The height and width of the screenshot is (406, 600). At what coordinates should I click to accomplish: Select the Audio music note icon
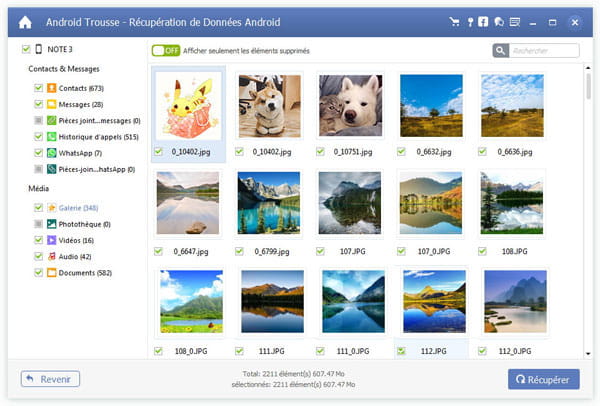(x=51, y=256)
